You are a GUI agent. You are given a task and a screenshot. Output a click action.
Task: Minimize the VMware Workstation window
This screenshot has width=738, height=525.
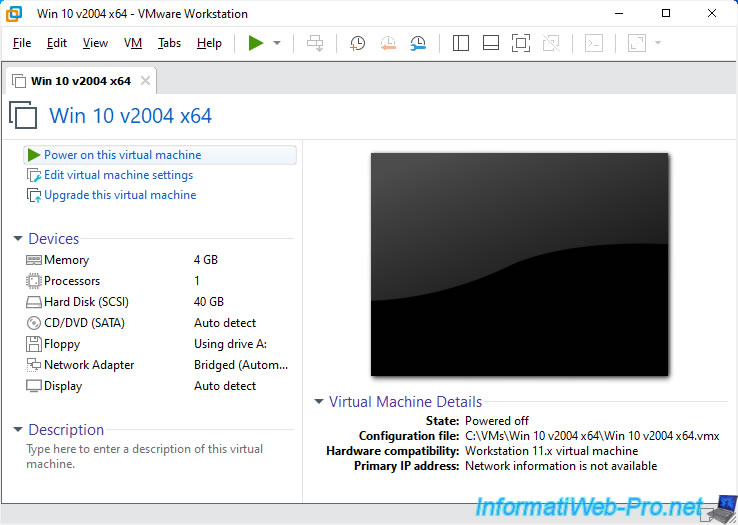(x=619, y=13)
